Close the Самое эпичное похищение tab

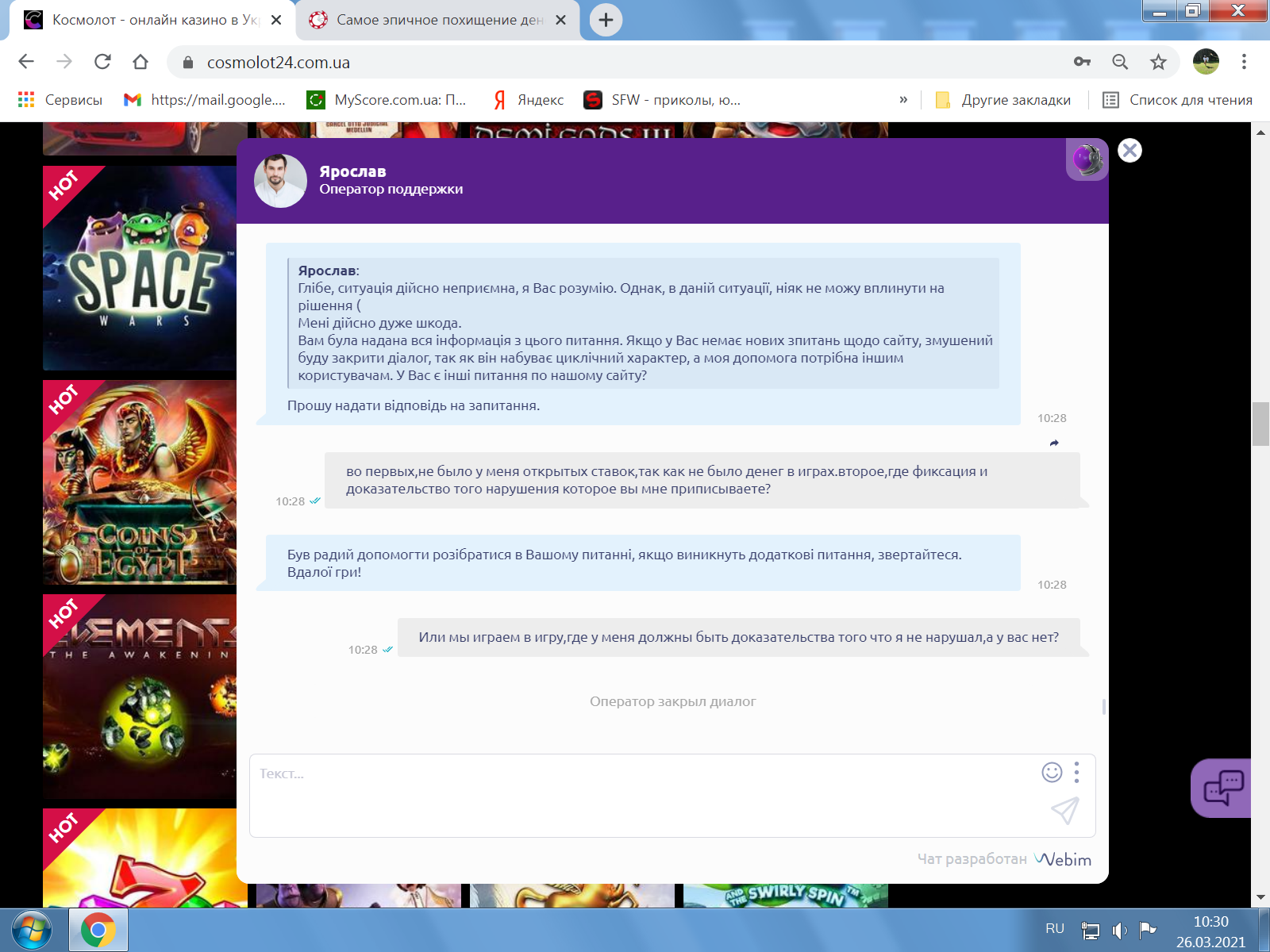tap(560, 20)
